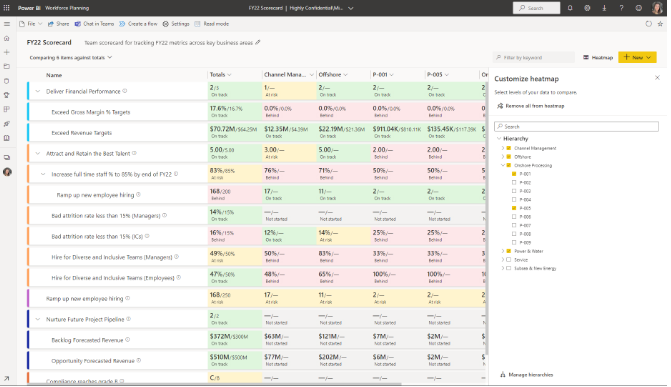The image size is (671, 387).
Task: Go to Home in left navigation
Action: coord(6,38)
